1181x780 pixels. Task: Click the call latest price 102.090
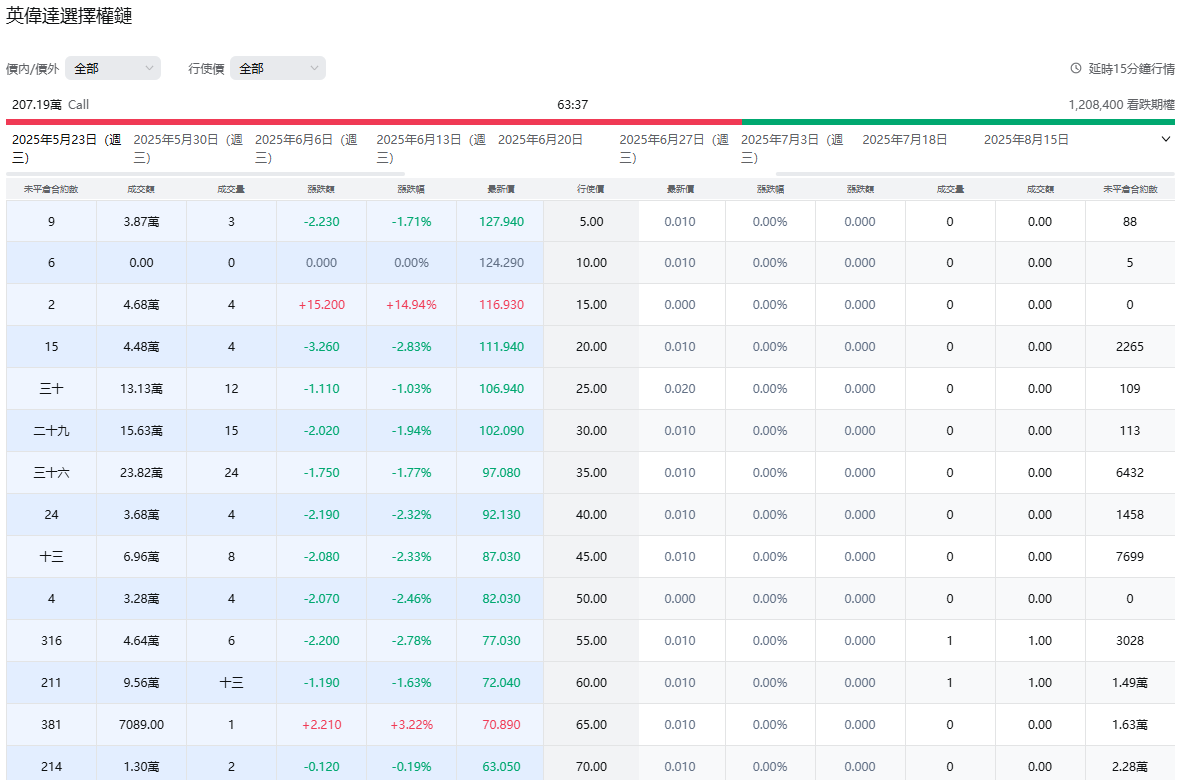(x=501, y=431)
